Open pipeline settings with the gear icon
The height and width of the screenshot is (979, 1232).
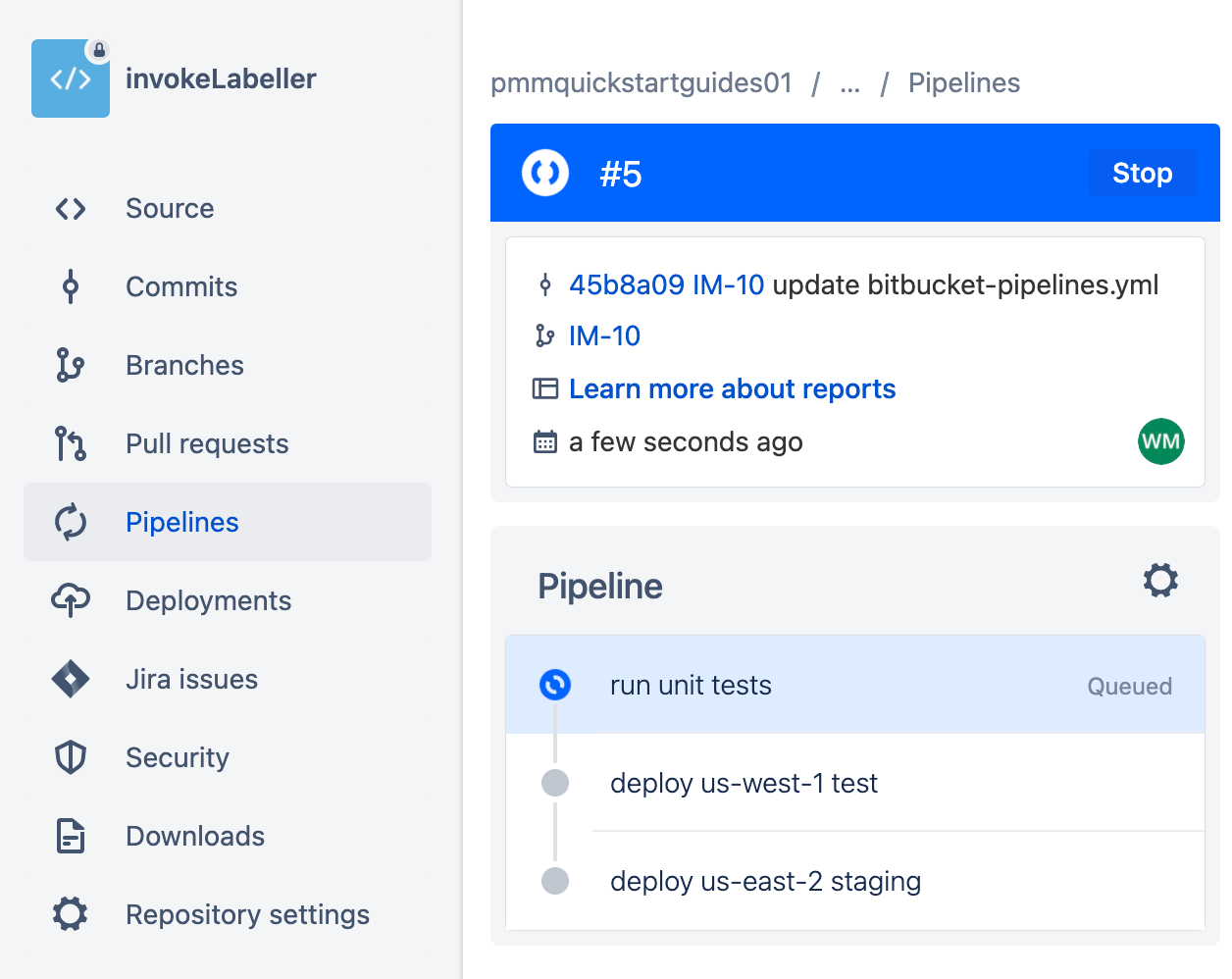coord(1160,580)
